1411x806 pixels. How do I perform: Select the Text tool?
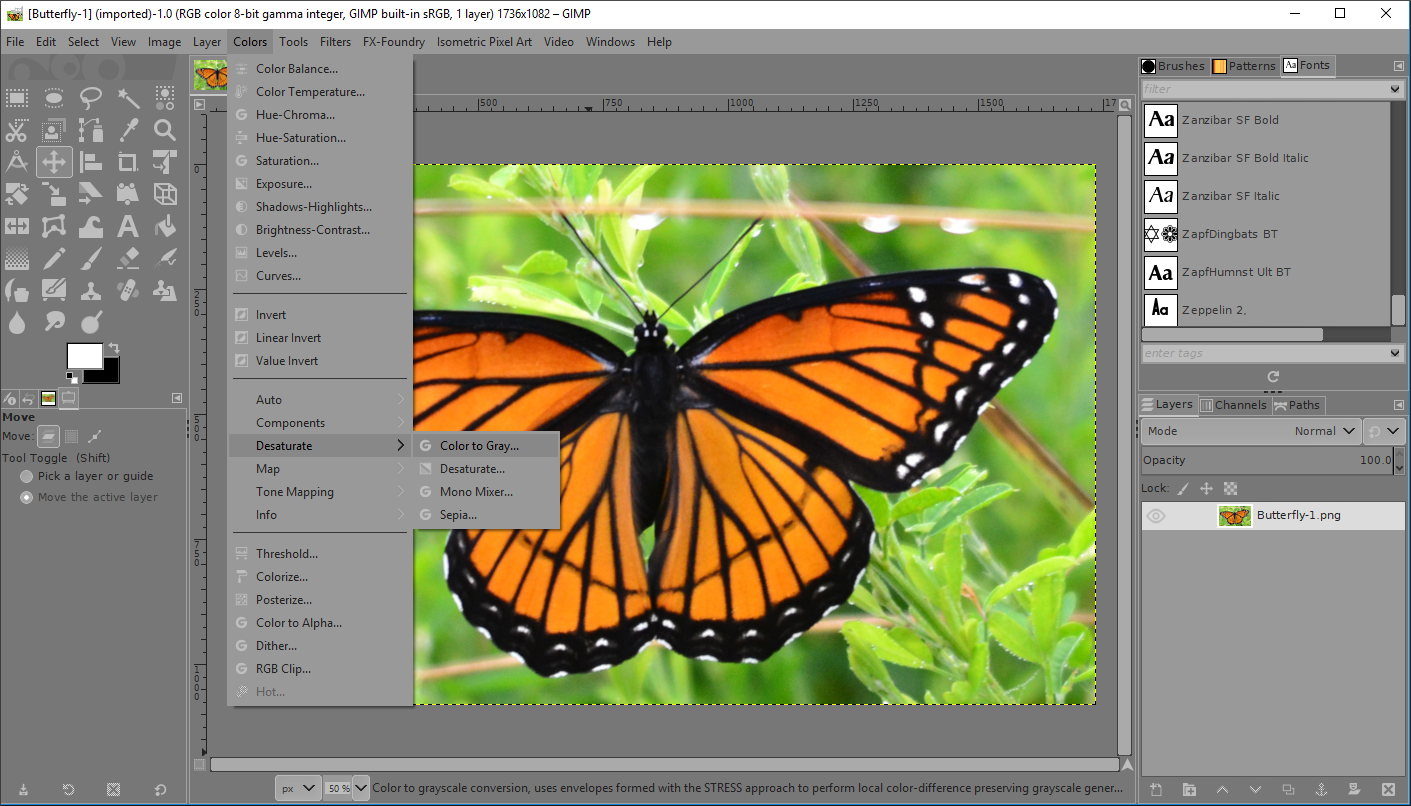129,225
